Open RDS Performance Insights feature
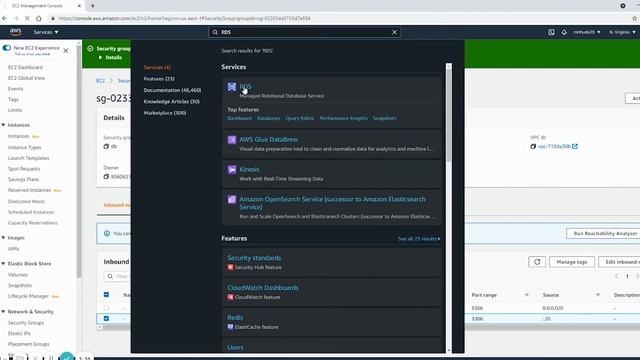 pos(343,118)
